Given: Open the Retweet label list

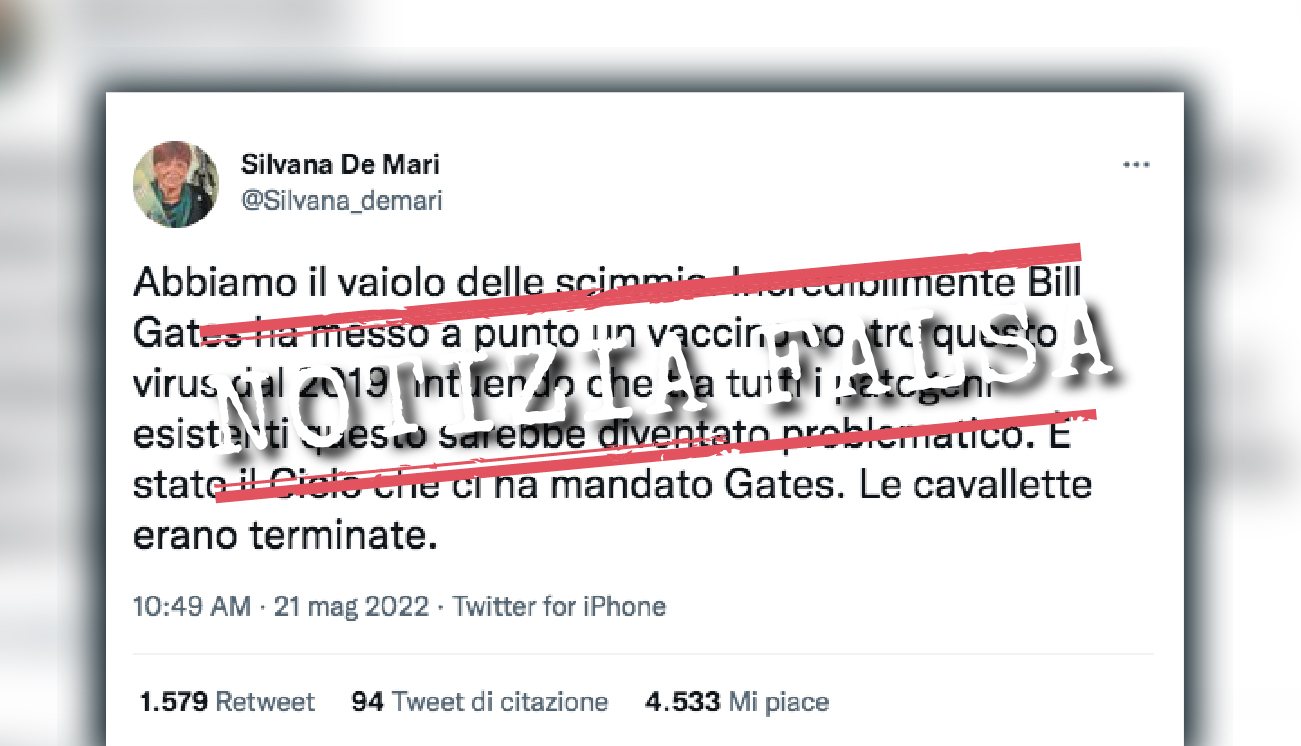Looking at the screenshot, I should pos(265,702).
